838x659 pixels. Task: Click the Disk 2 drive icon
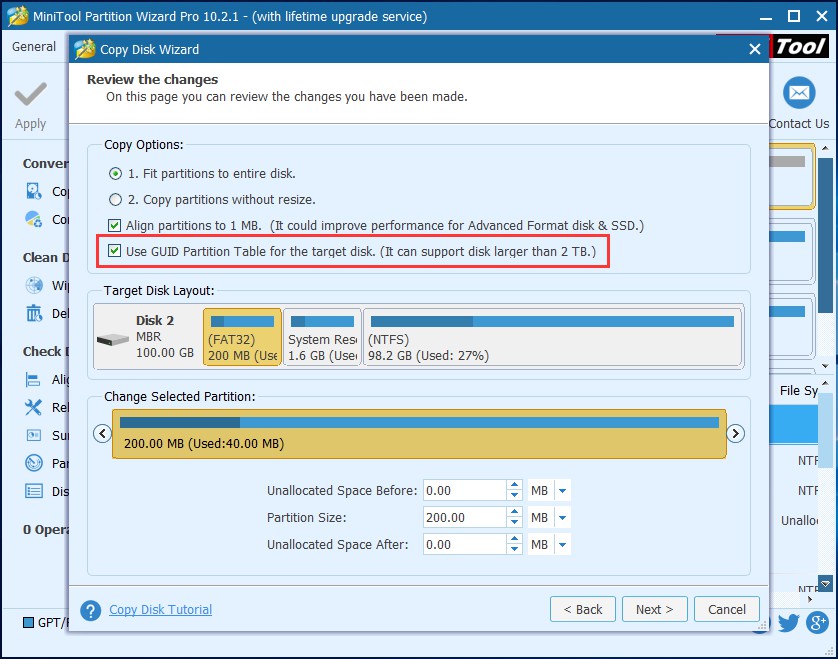point(113,339)
